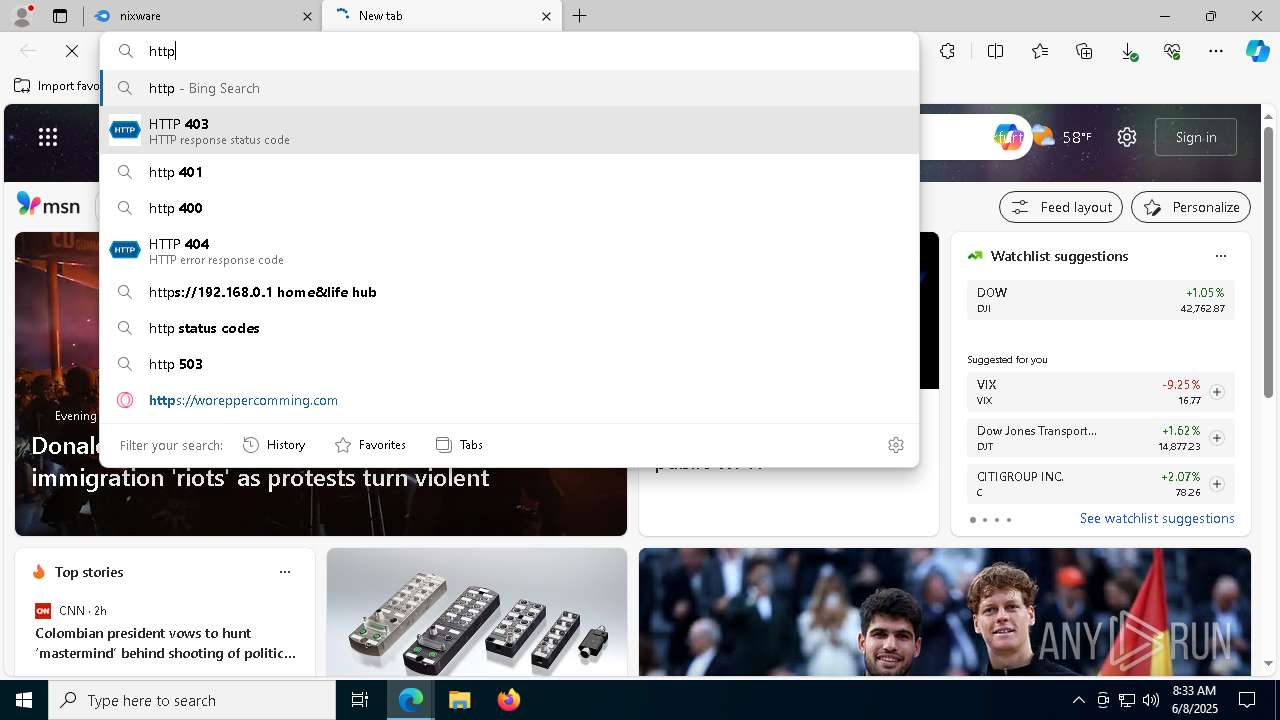The image size is (1280, 720).
Task: Open the Copilot sidebar icon
Action: pyautogui.click(x=1257, y=51)
